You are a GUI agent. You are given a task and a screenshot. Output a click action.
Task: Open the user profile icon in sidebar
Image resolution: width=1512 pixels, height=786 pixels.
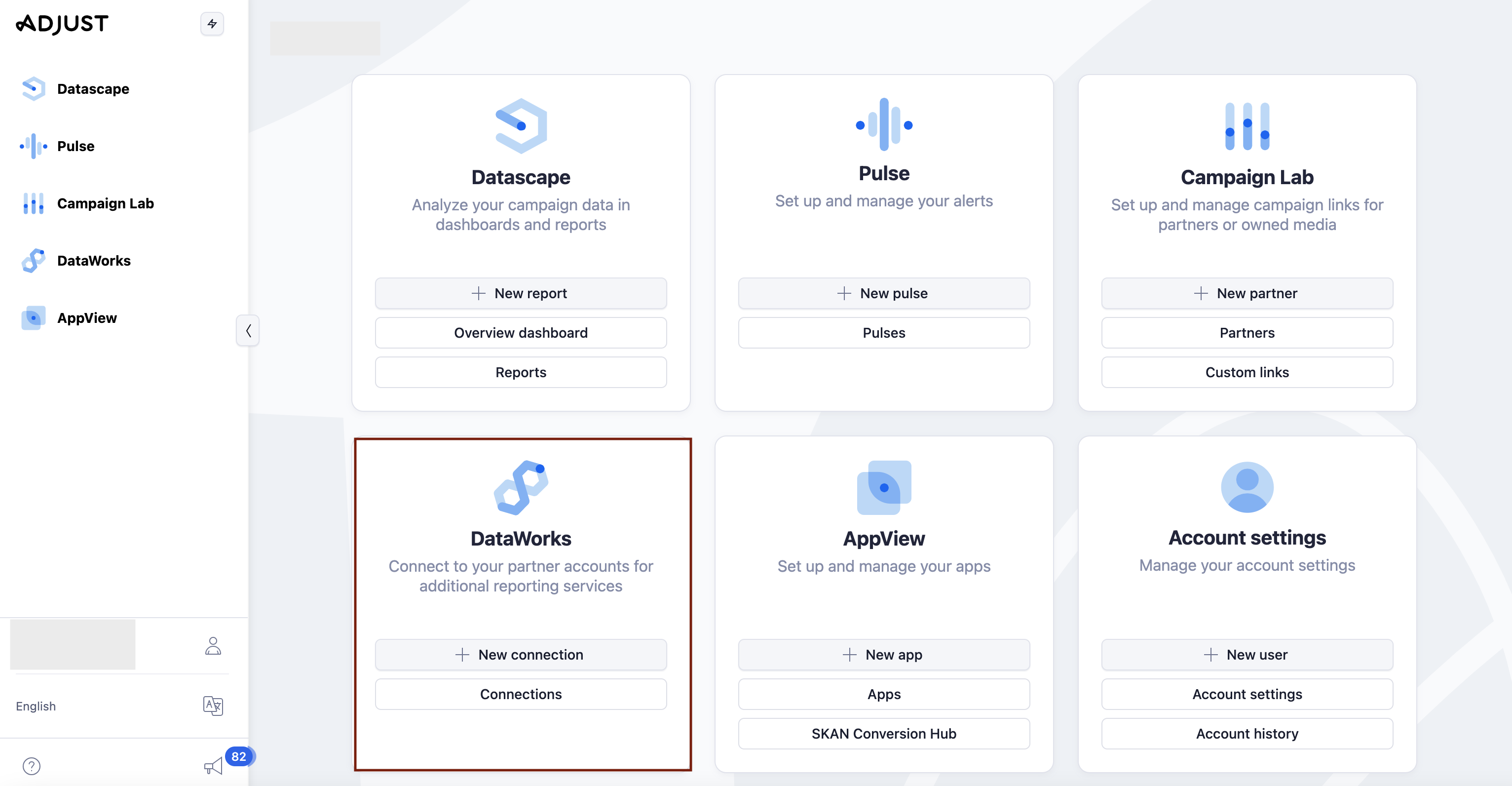213,646
